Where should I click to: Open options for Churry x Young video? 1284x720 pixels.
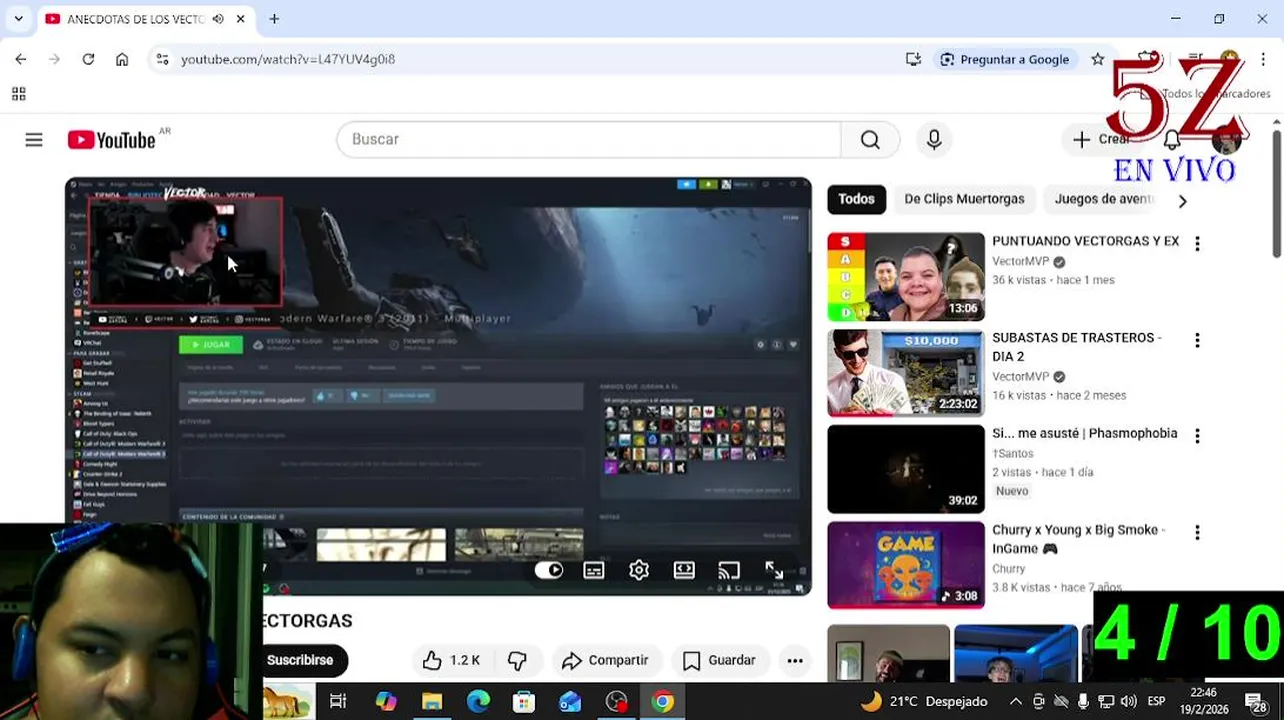pos(1197,532)
